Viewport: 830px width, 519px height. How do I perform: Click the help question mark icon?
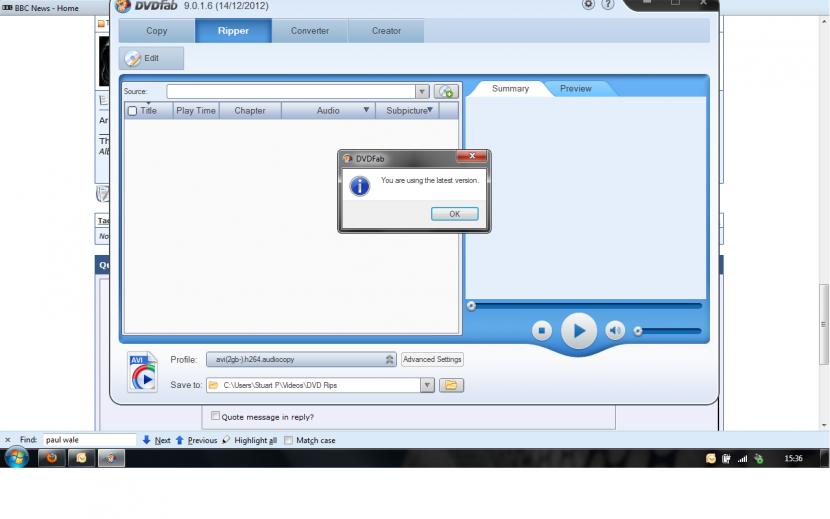pos(607,5)
